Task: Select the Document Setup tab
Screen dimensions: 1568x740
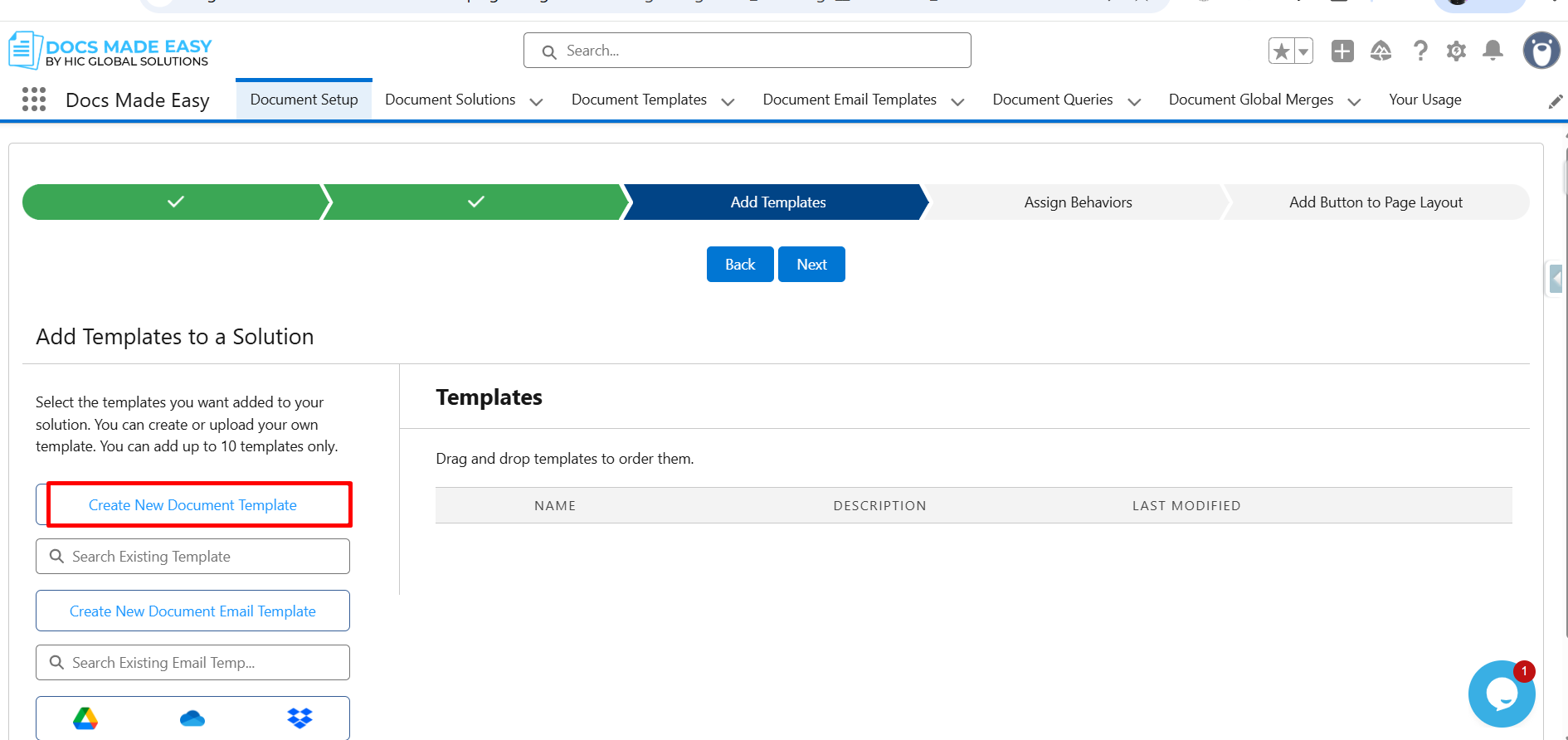Action: [304, 100]
